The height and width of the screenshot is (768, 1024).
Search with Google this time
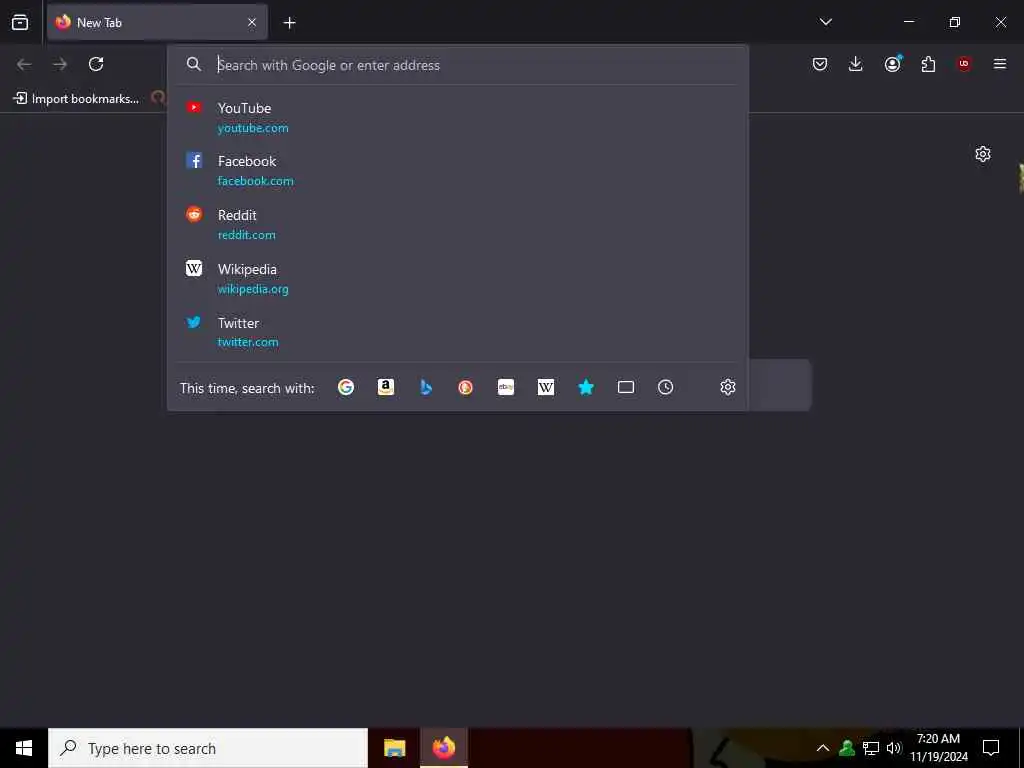[346, 387]
